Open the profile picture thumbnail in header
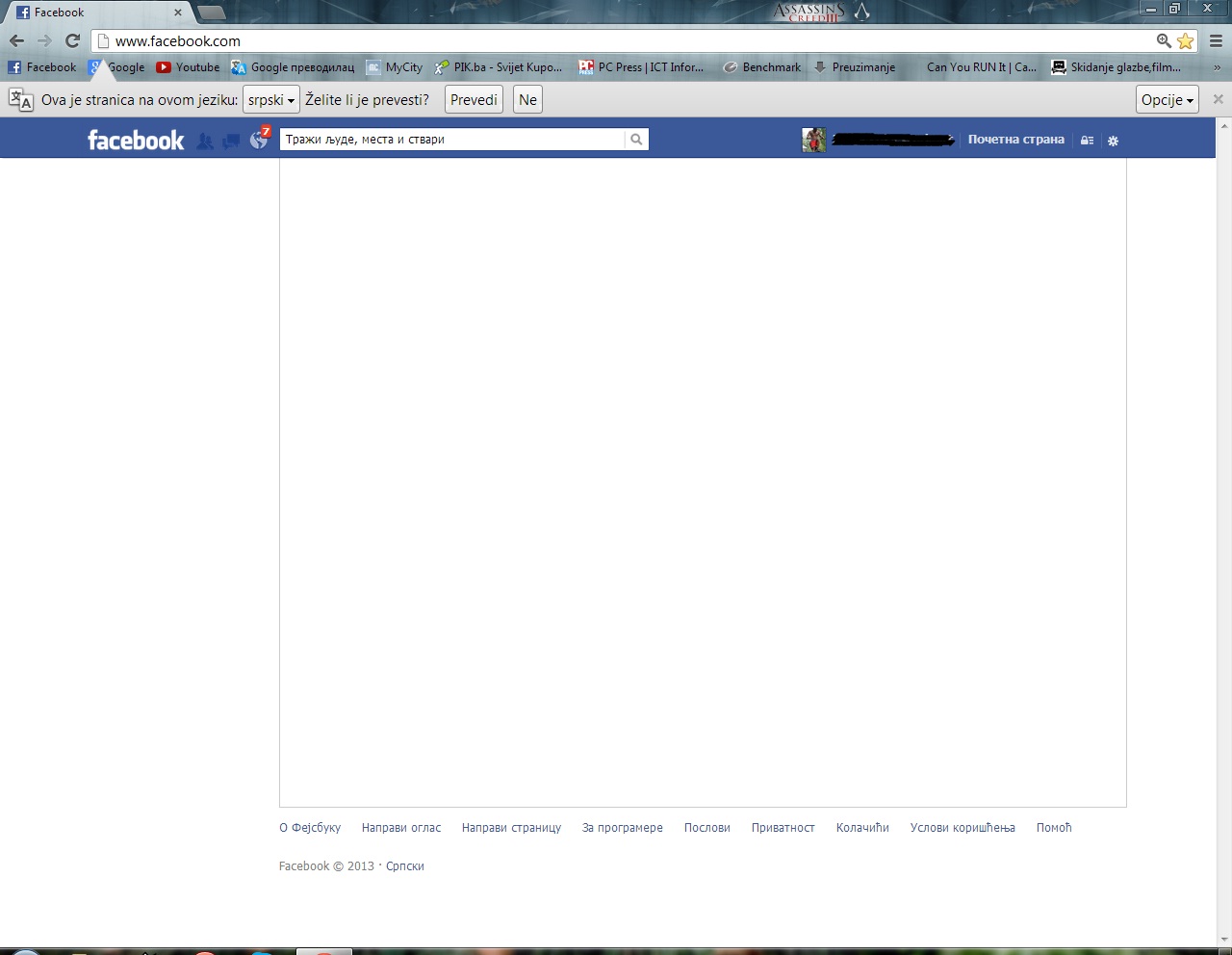This screenshot has width=1232, height=955. click(814, 140)
